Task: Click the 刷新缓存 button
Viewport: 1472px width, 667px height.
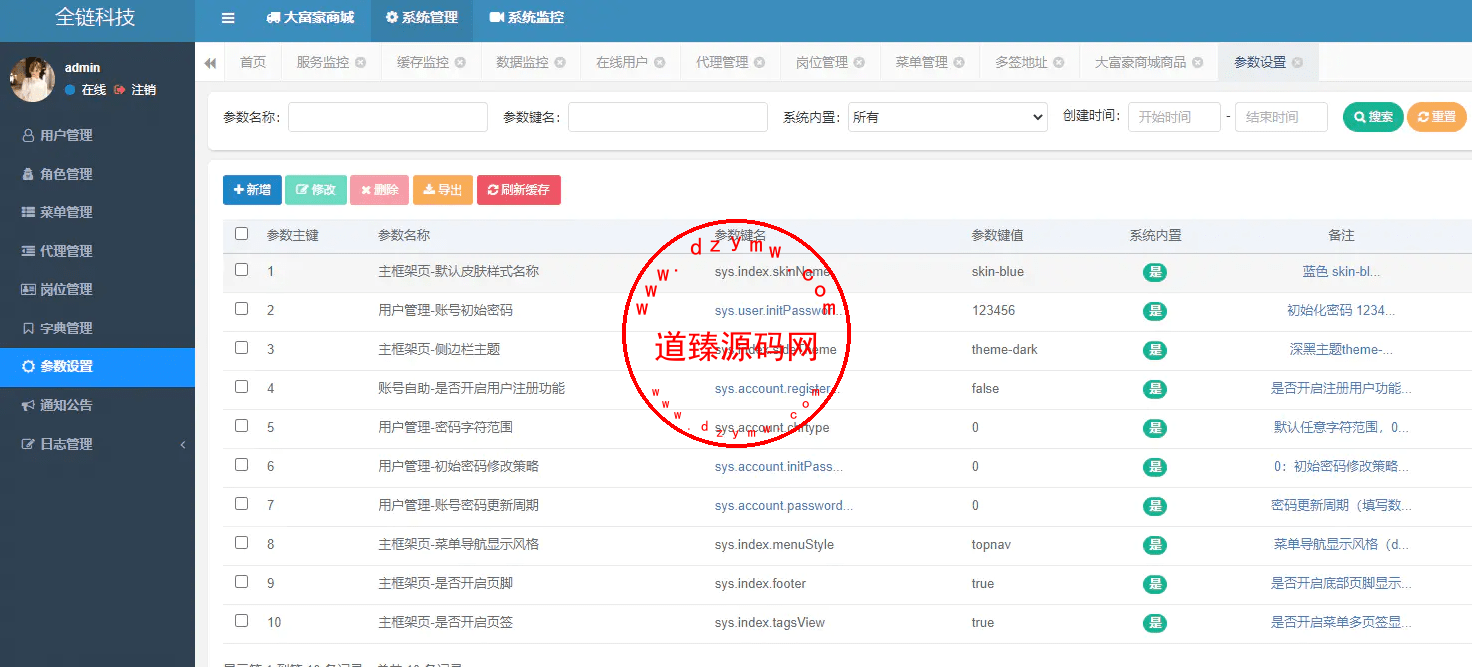Action: [519, 190]
